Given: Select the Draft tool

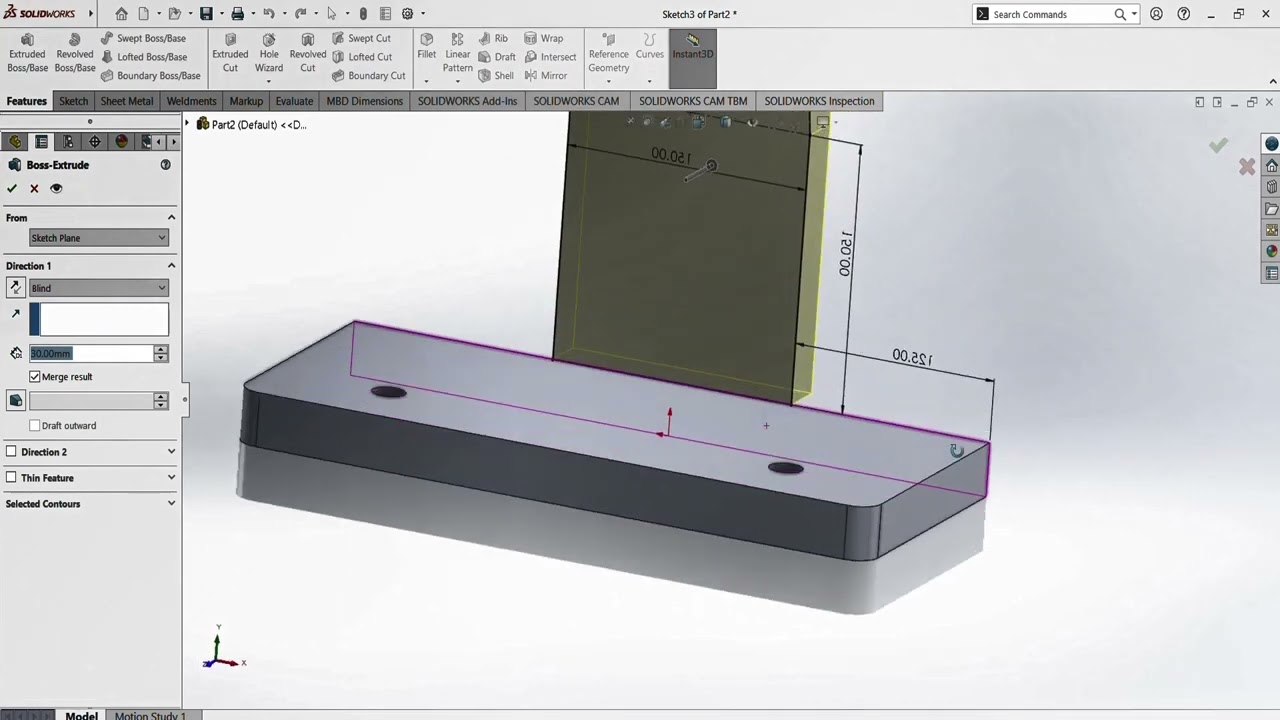Looking at the screenshot, I should (497, 57).
